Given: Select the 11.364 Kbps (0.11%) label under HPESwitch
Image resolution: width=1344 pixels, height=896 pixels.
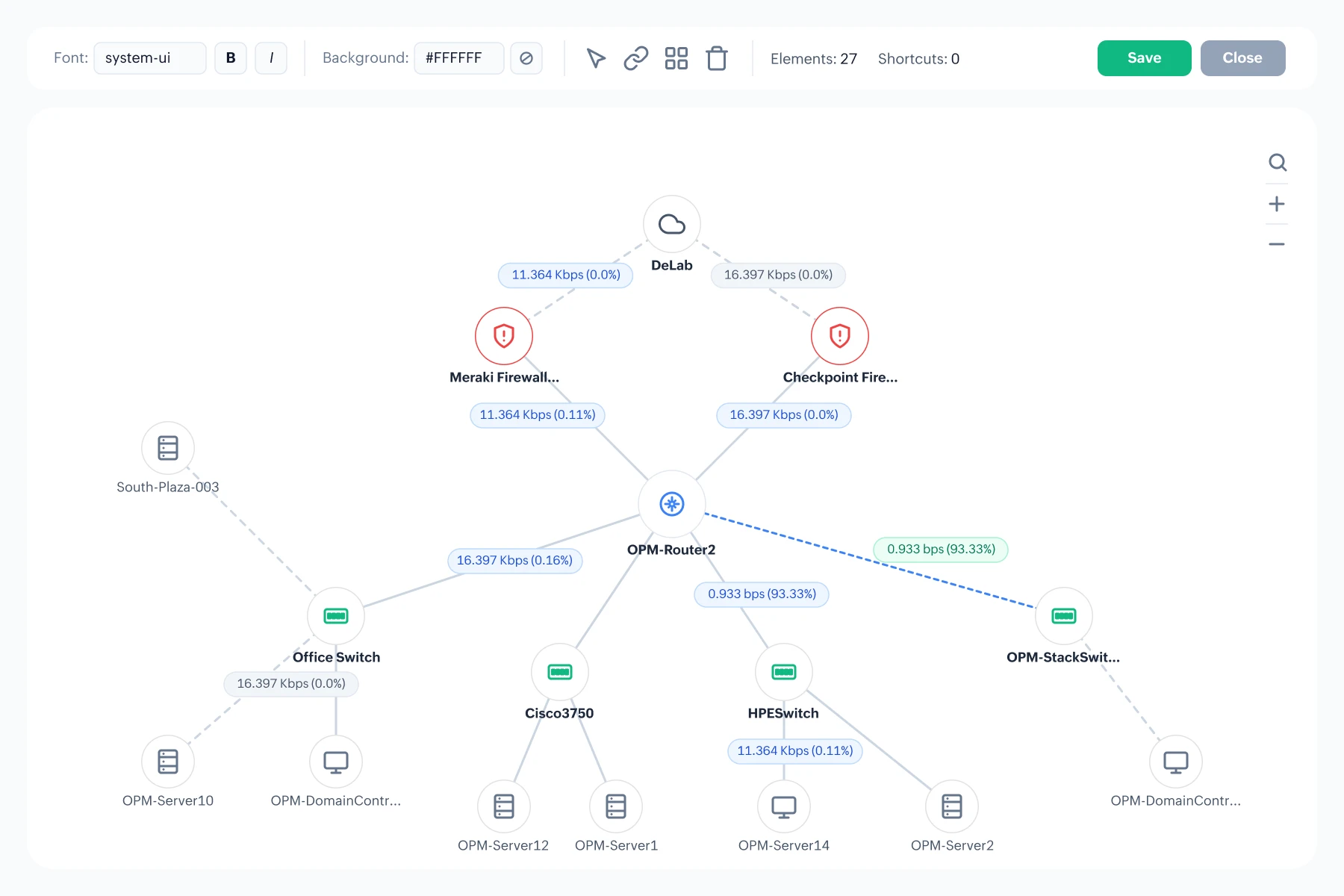Looking at the screenshot, I should coord(795,751).
